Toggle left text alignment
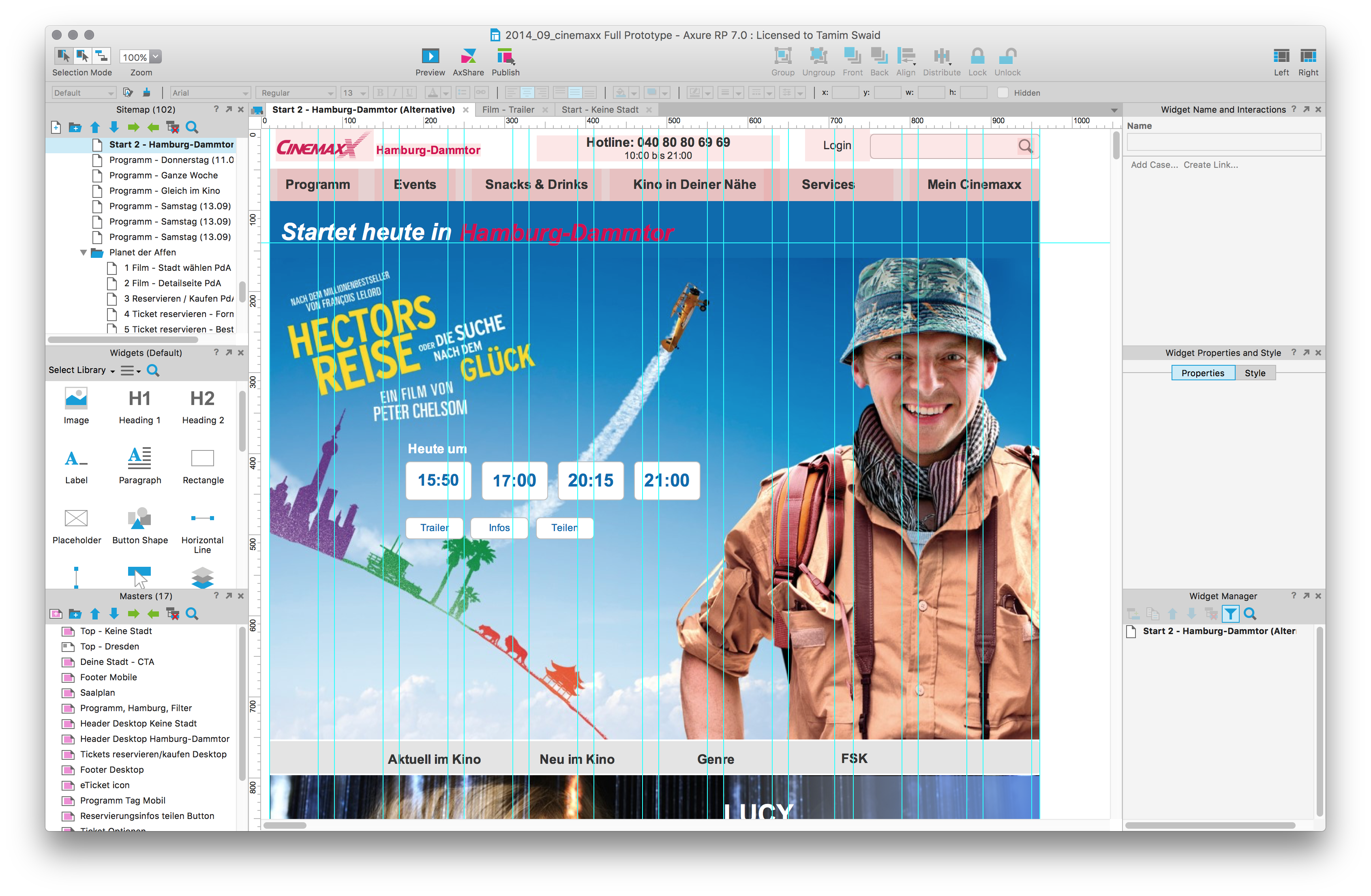 click(x=512, y=92)
